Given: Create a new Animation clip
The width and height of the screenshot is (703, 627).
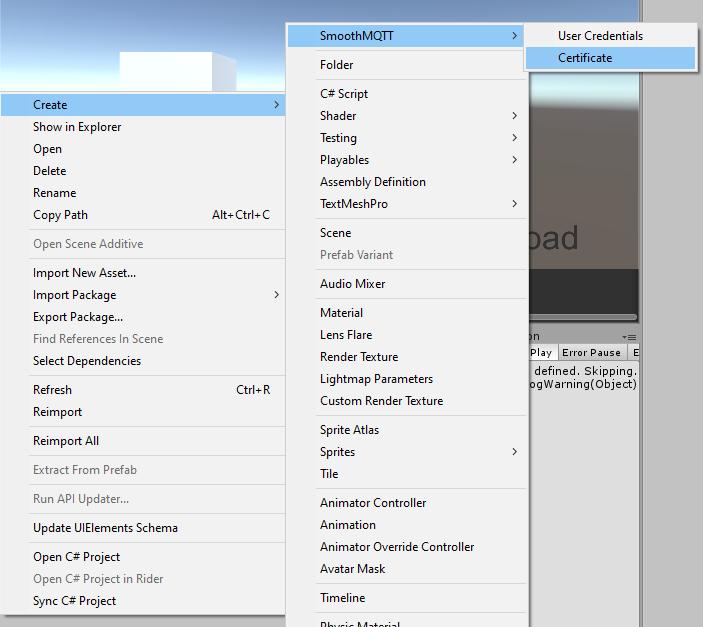Looking at the screenshot, I should click(x=406, y=525).
